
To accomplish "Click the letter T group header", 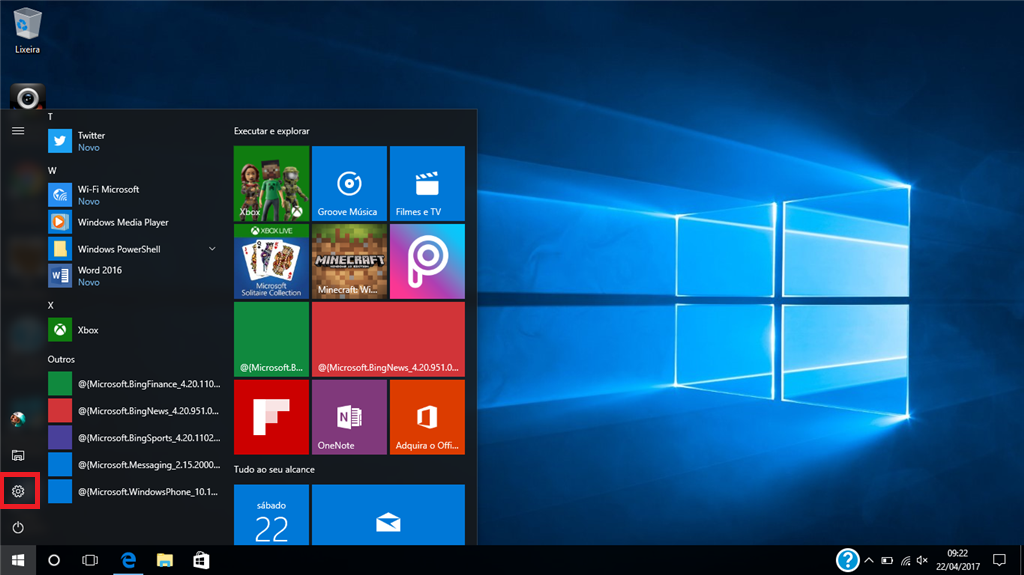I will point(50,117).
